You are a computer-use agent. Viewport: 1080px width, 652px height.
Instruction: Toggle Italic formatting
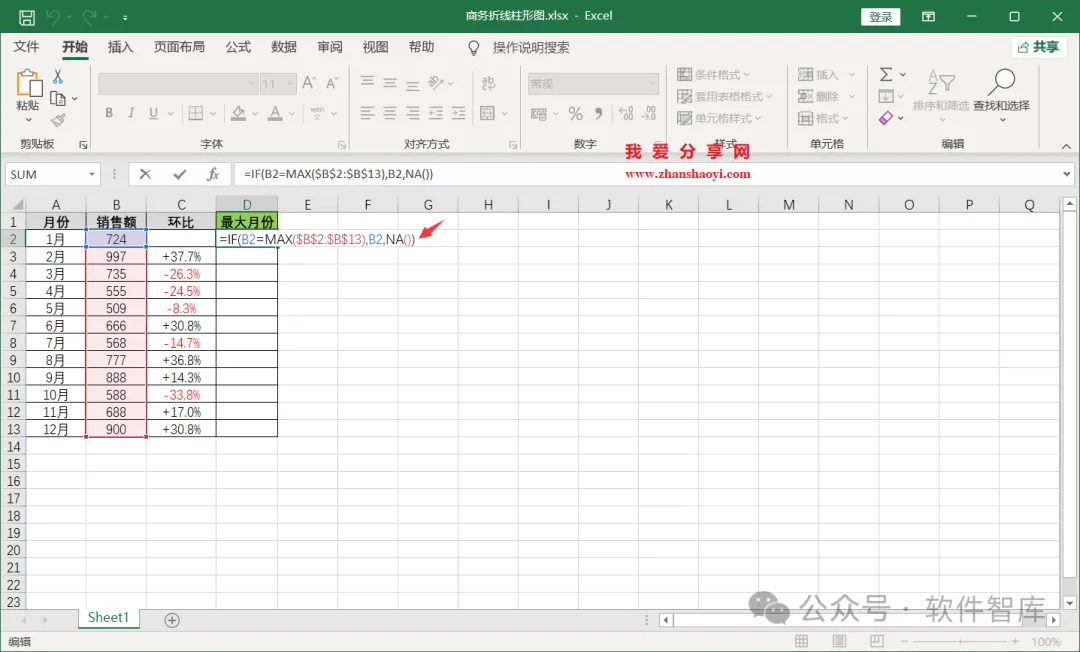(x=131, y=113)
